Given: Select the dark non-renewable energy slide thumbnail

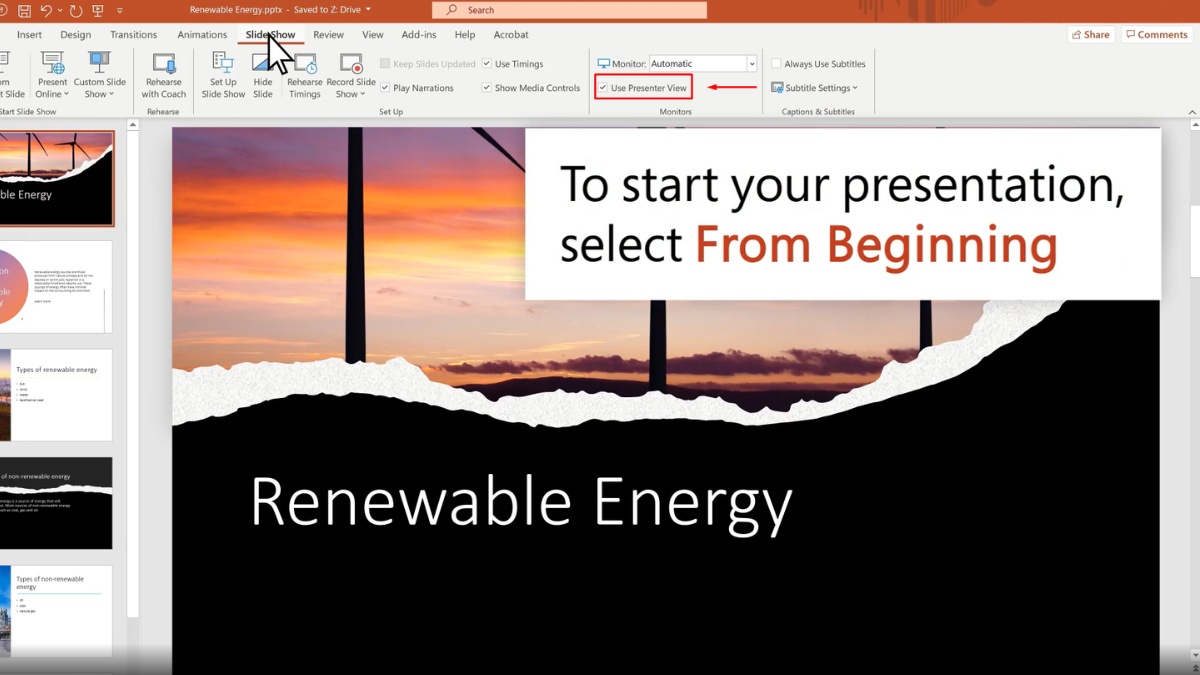Looking at the screenshot, I should point(56,503).
